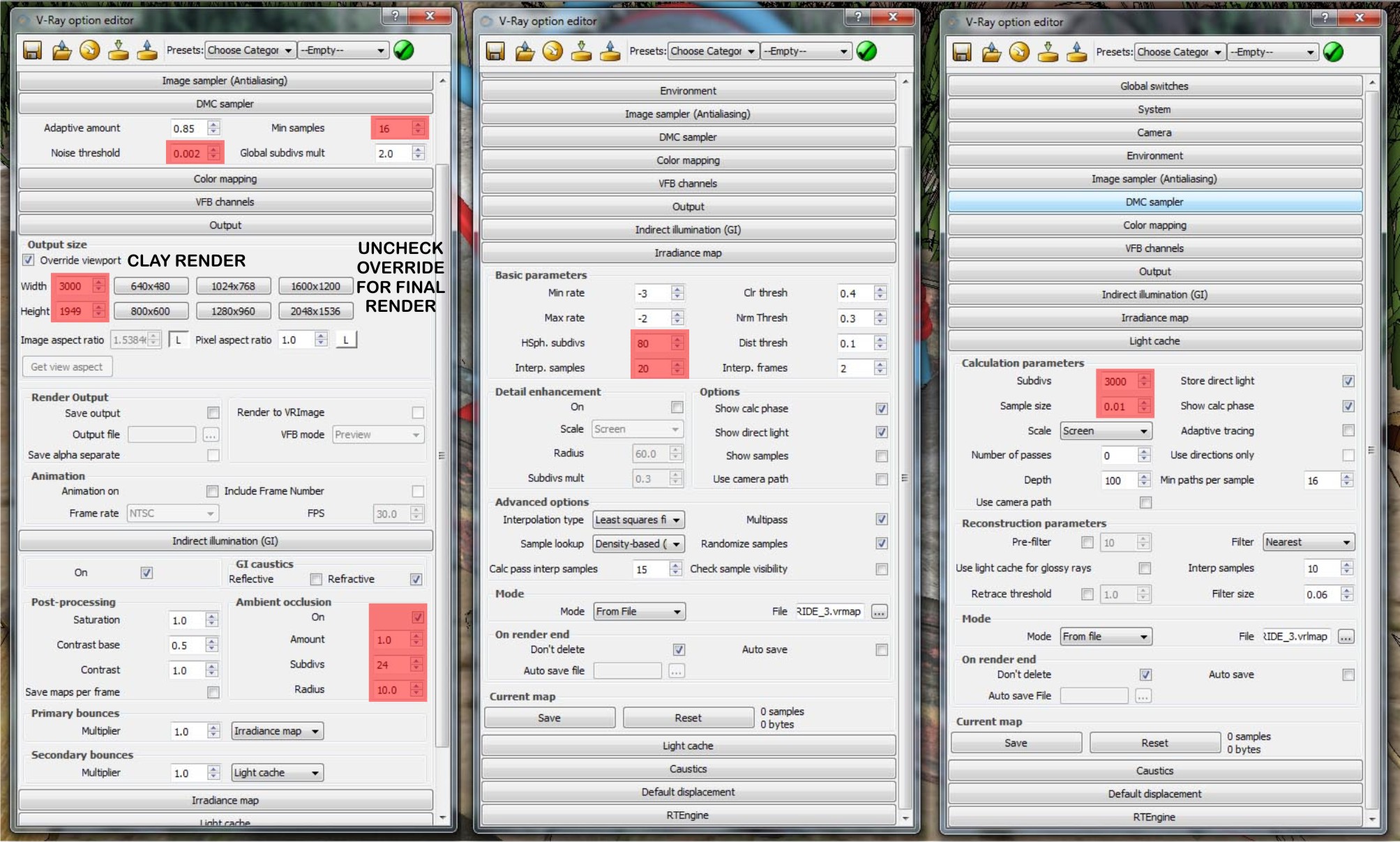1400x842 pixels.
Task: Click the save floppy icon in left window
Action: pos(32,50)
